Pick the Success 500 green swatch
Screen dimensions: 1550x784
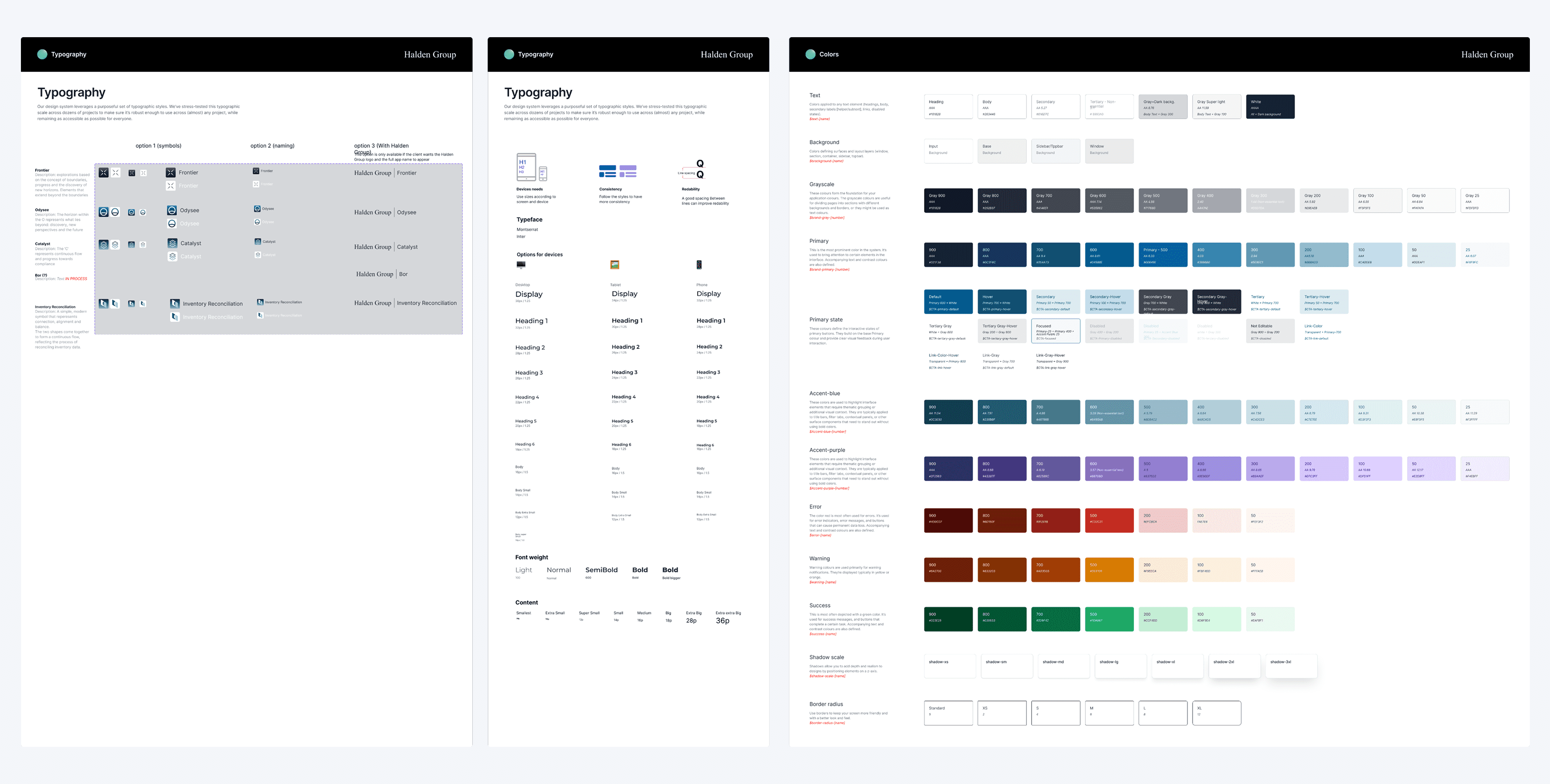click(1109, 619)
